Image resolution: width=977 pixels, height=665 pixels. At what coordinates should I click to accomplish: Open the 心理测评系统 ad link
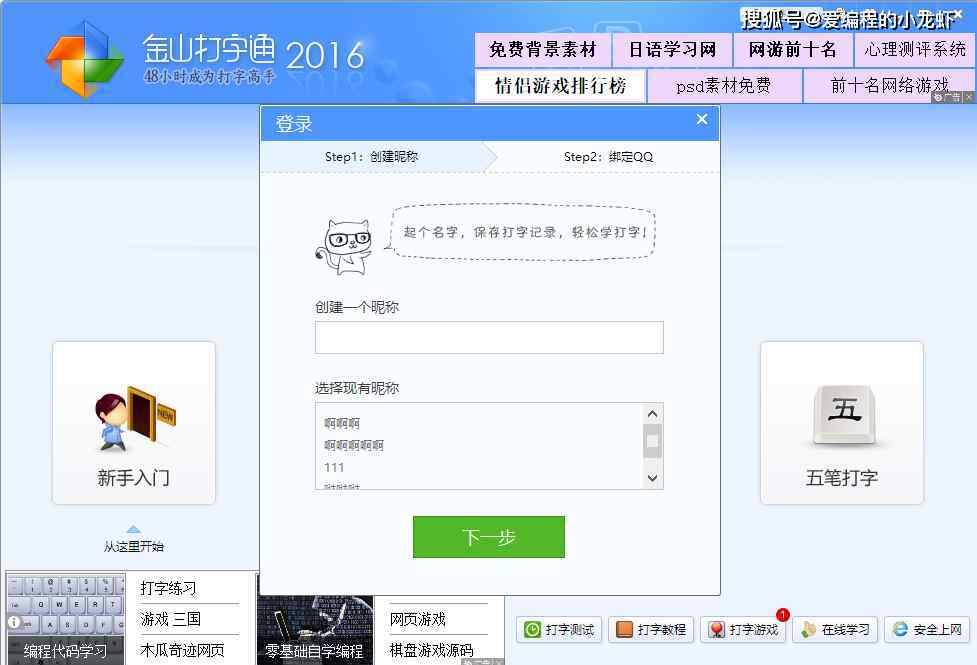[x=914, y=50]
